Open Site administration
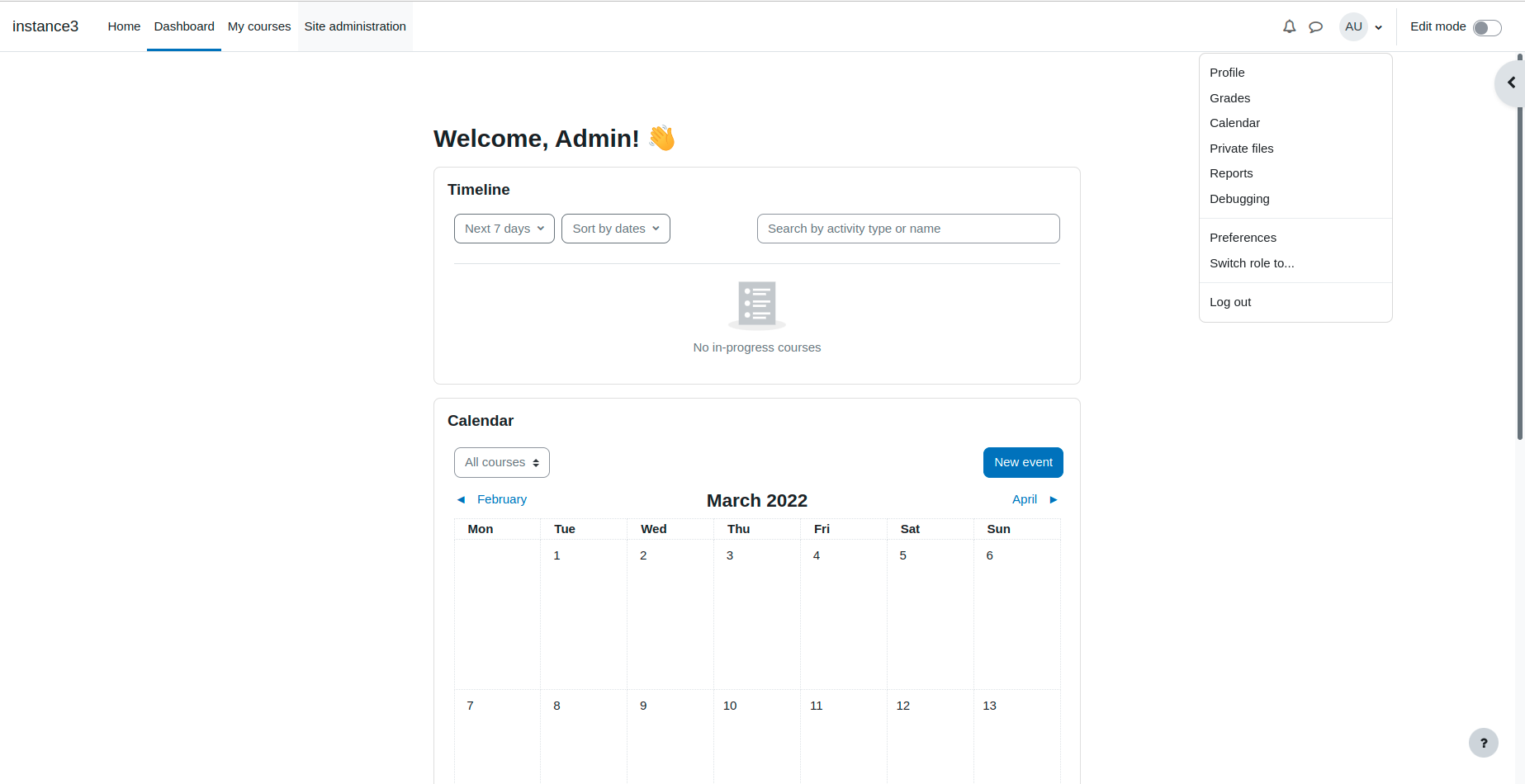This screenshot has height=784, width=1525. [x=355, y=26]
